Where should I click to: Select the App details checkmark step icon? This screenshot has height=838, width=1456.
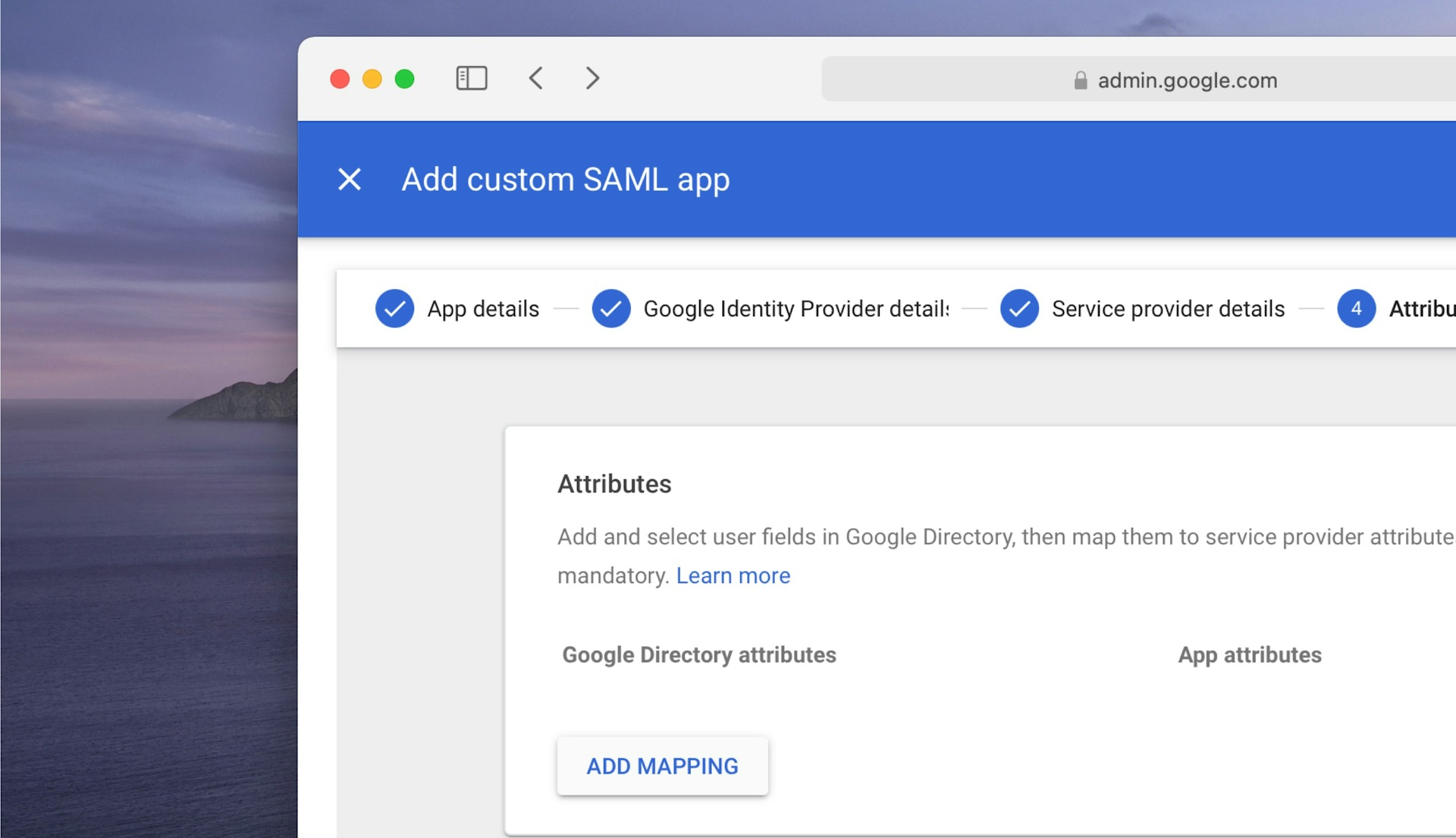394,309
